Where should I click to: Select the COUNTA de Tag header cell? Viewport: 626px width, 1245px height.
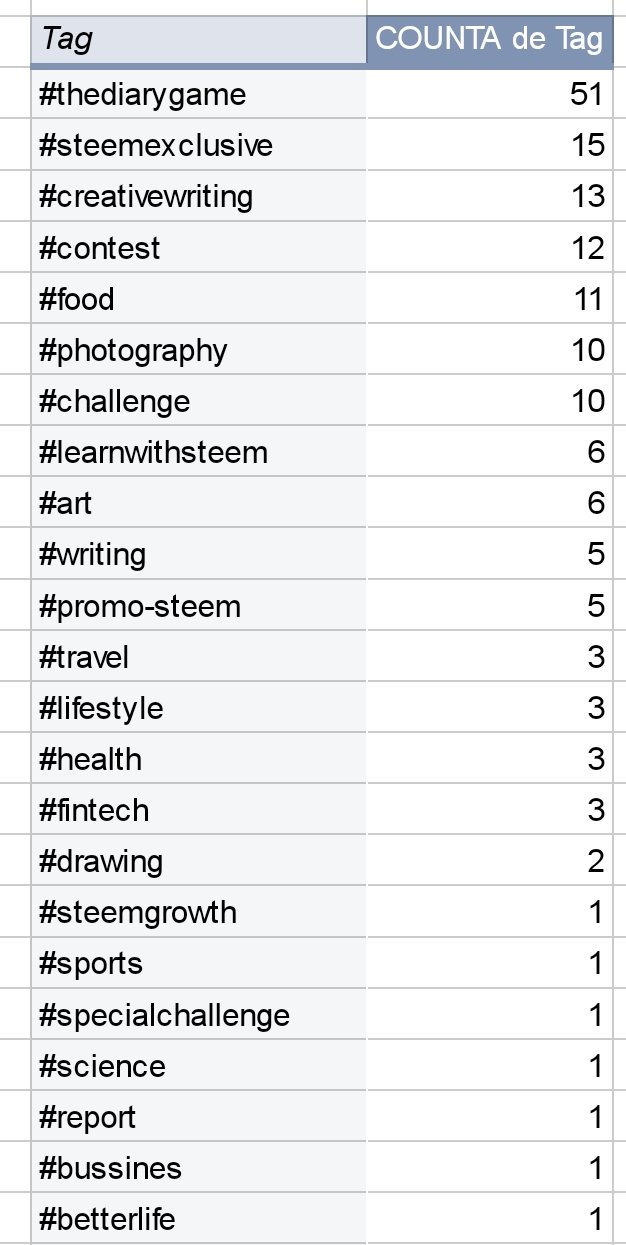pos(489,40)
